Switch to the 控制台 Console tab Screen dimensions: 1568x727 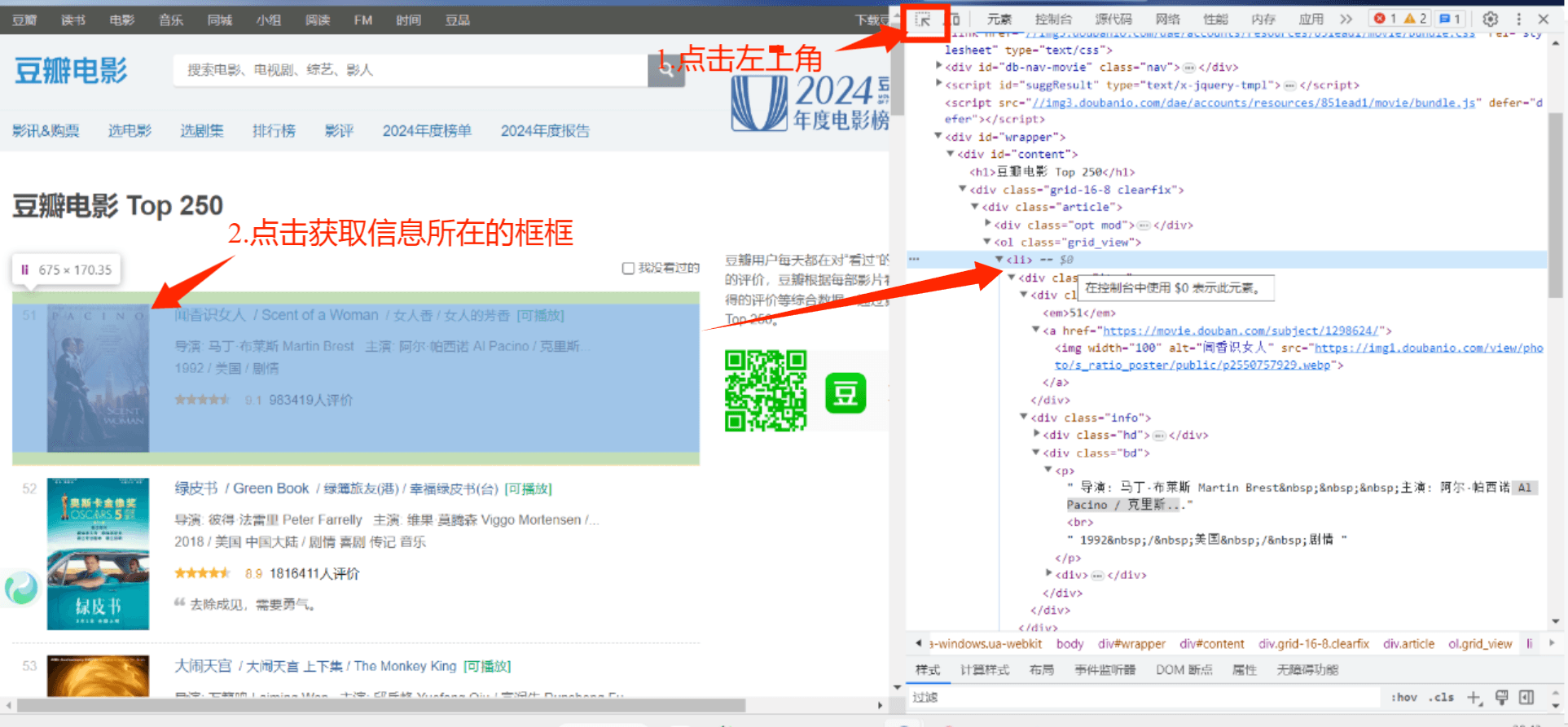click(1053, 20)
